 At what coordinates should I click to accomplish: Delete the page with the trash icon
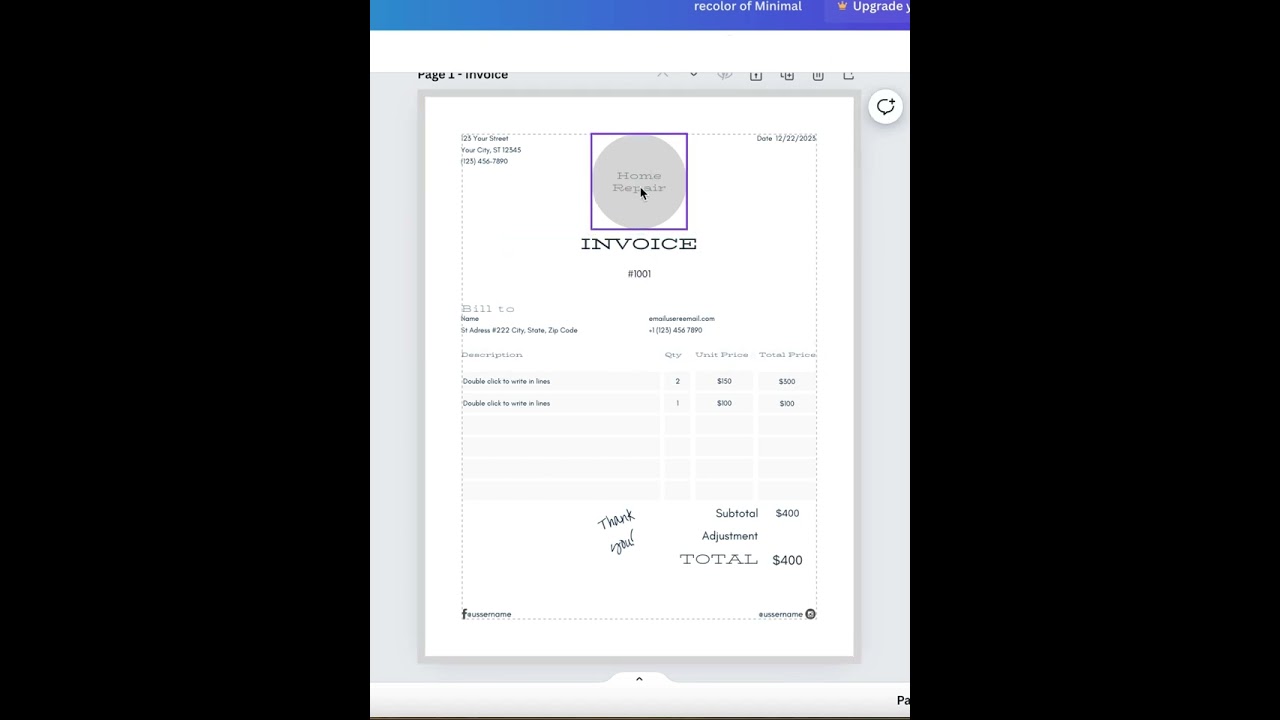(x=818, y=75)
